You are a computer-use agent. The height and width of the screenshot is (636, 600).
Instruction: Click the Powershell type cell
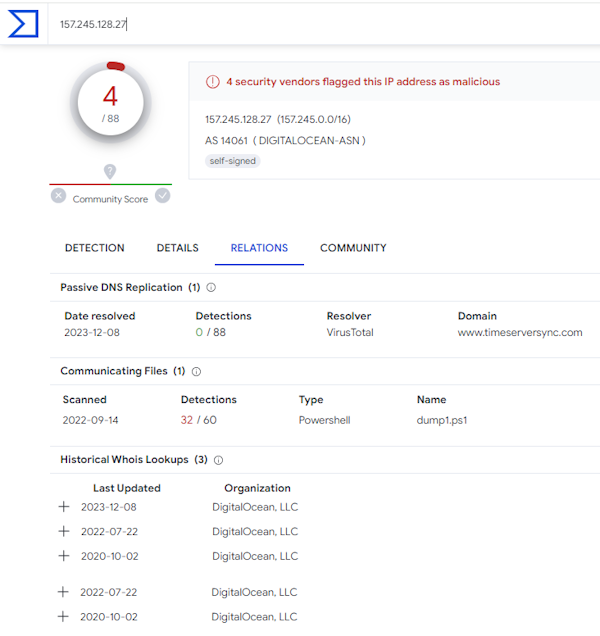pyautogui.click(x=325, y=420)
